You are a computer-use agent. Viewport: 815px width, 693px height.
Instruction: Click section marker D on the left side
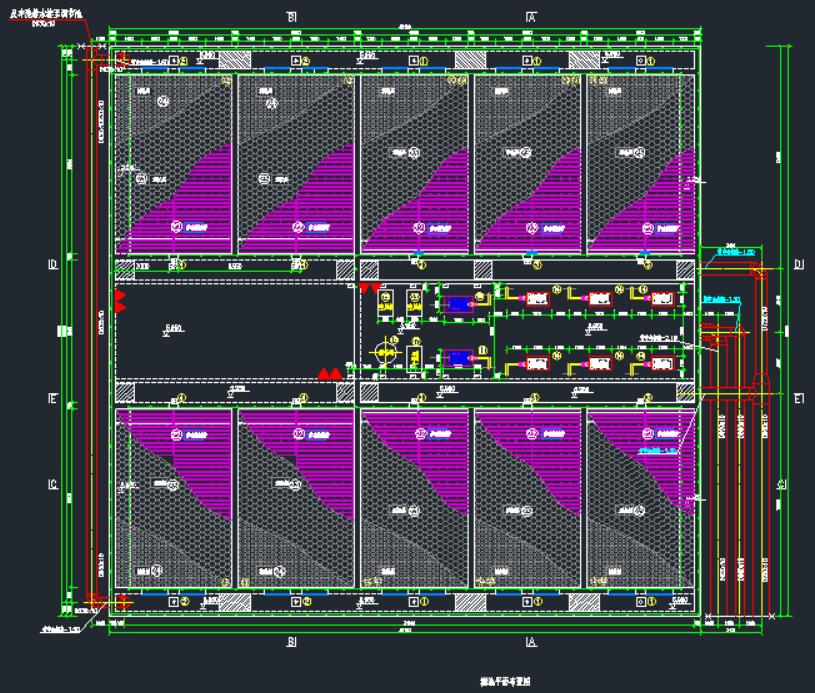[x=52, y=265]
